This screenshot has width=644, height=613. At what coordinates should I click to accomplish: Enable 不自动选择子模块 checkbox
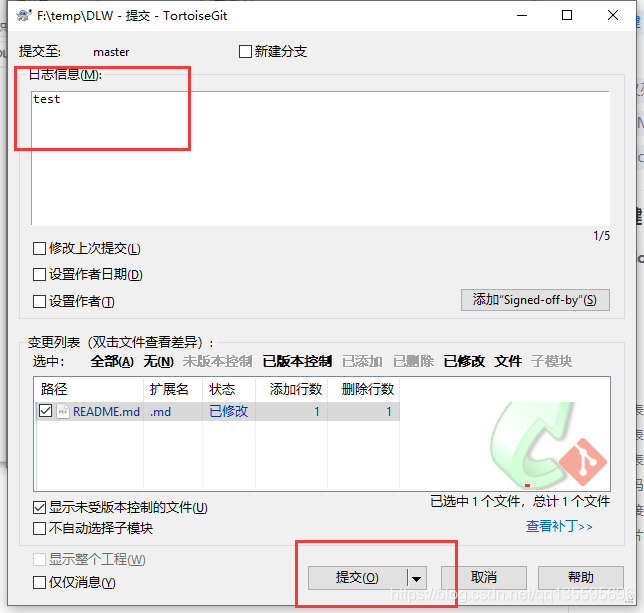pyautogui.click(x=39, y=528)
